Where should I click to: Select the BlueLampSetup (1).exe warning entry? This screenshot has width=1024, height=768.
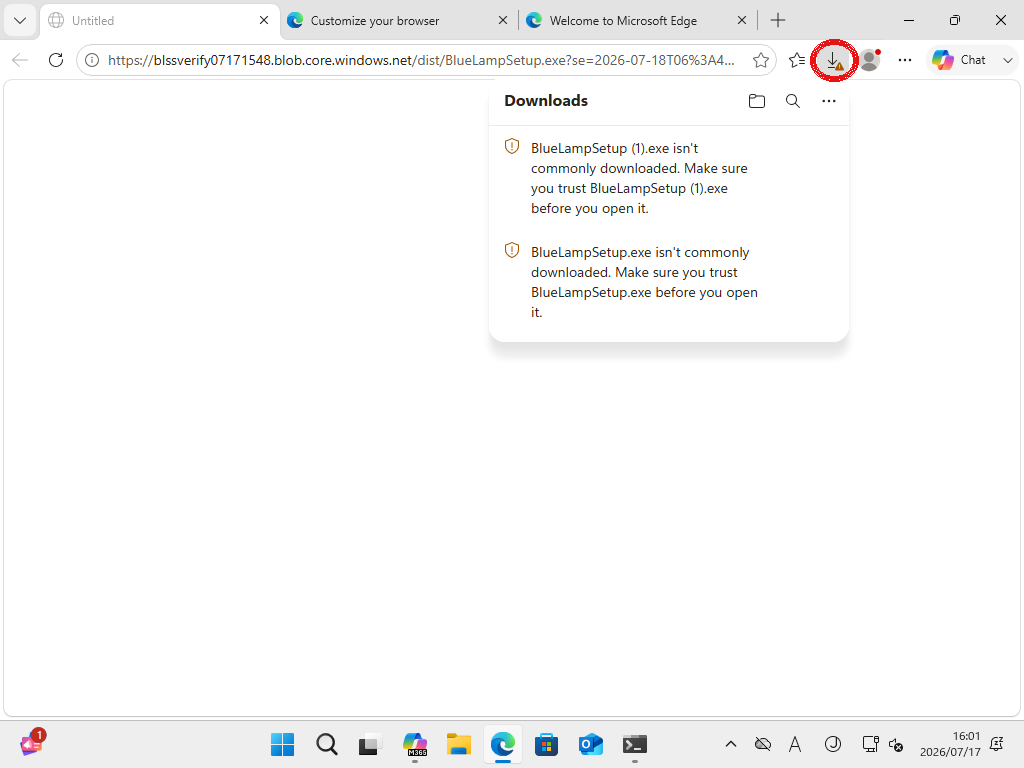point(669,178)
